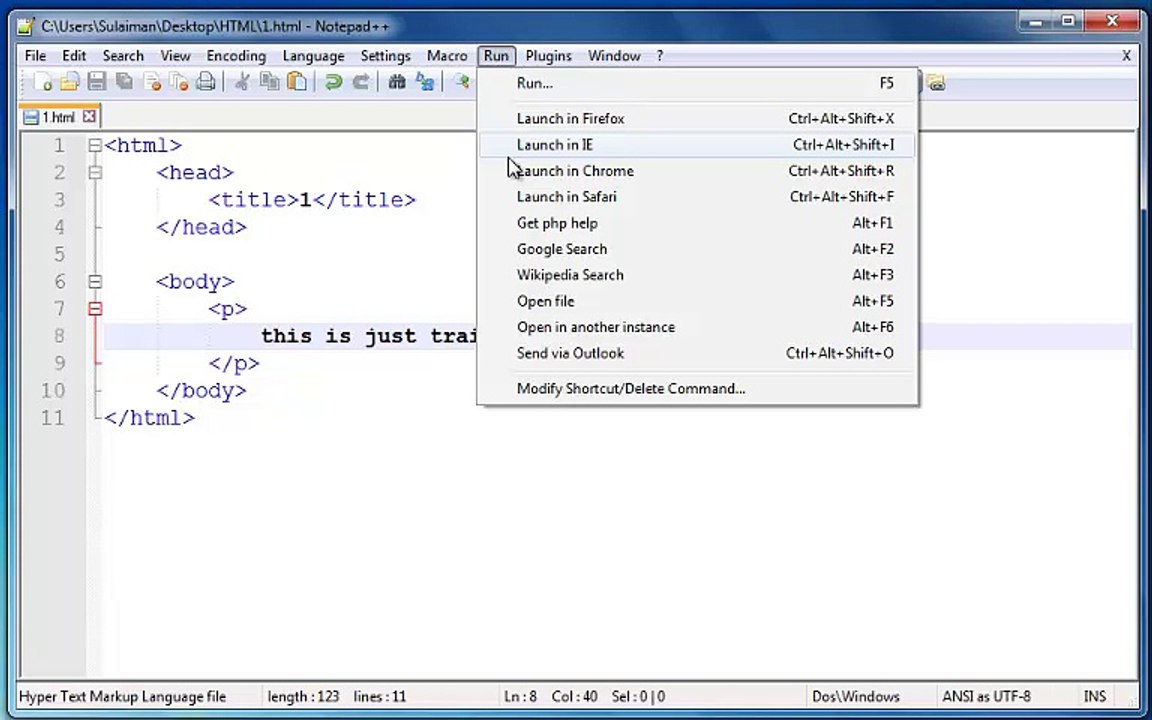Click the grey Redo arrow icon

[361, 82]
